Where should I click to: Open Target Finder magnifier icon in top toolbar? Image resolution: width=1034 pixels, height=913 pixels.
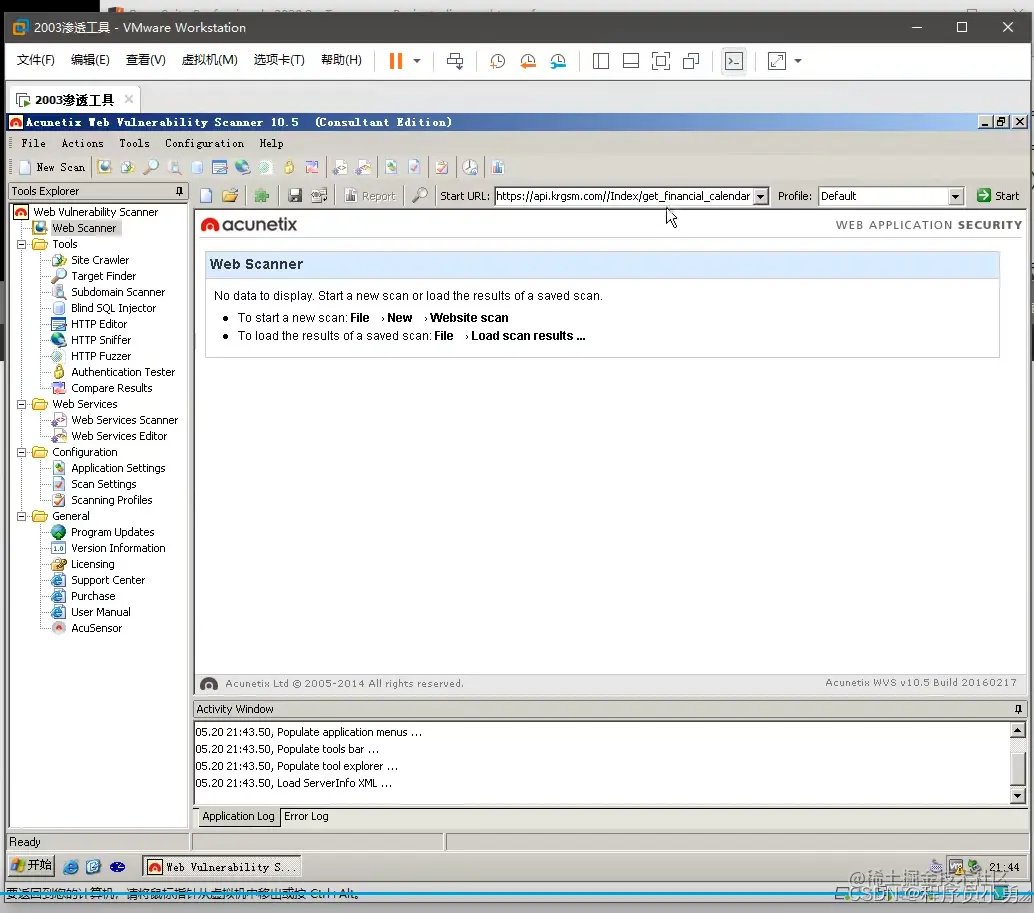point(151,167)
